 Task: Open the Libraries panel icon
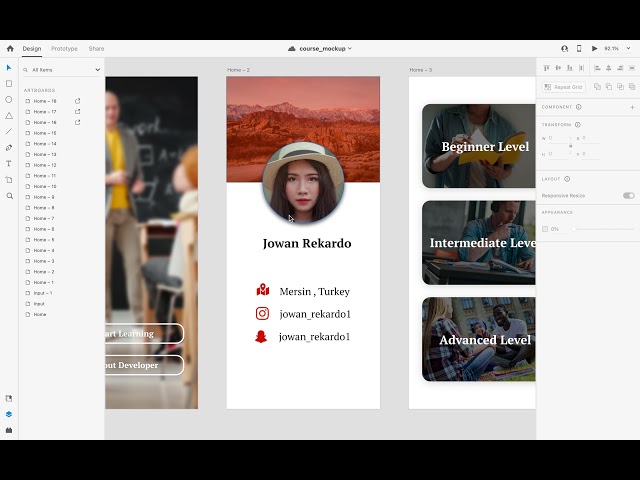pyautogui.click(x=9, y=398)
